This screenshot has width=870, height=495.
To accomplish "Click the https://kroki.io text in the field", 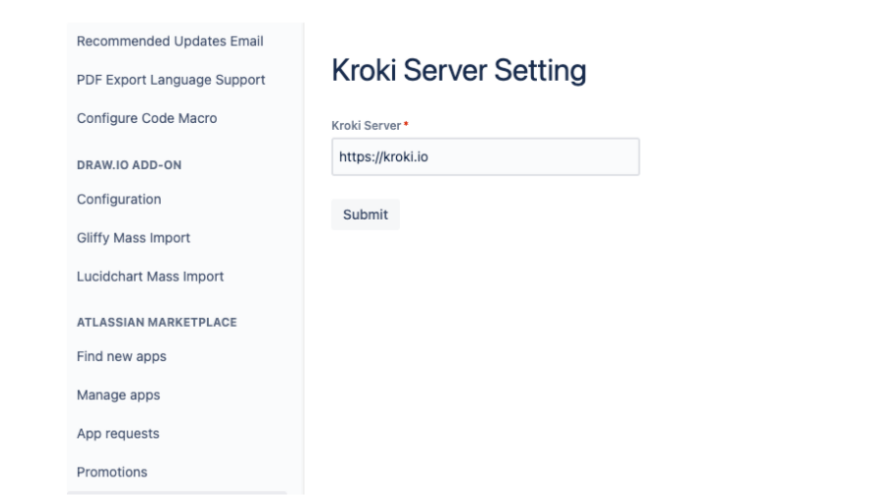I will [x=383, y=157].
